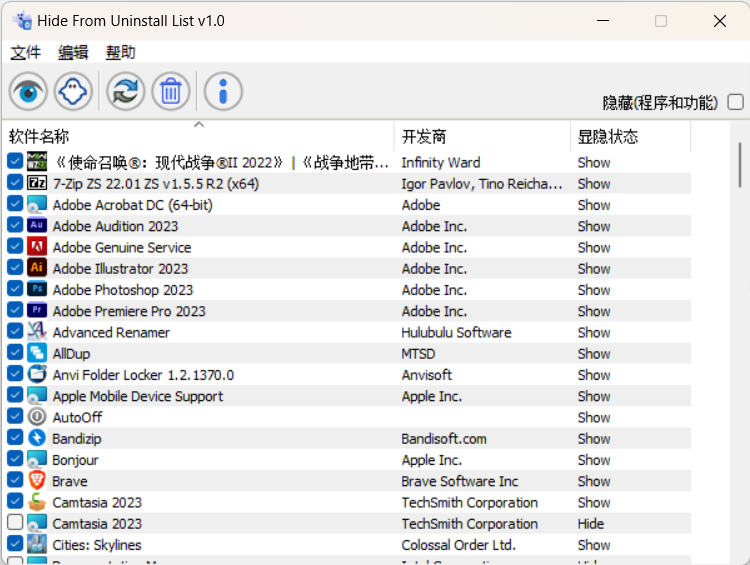The image size is (750, 565).
Task: Click the Hide status of Camtasia 2023
Action: (591, 524)
